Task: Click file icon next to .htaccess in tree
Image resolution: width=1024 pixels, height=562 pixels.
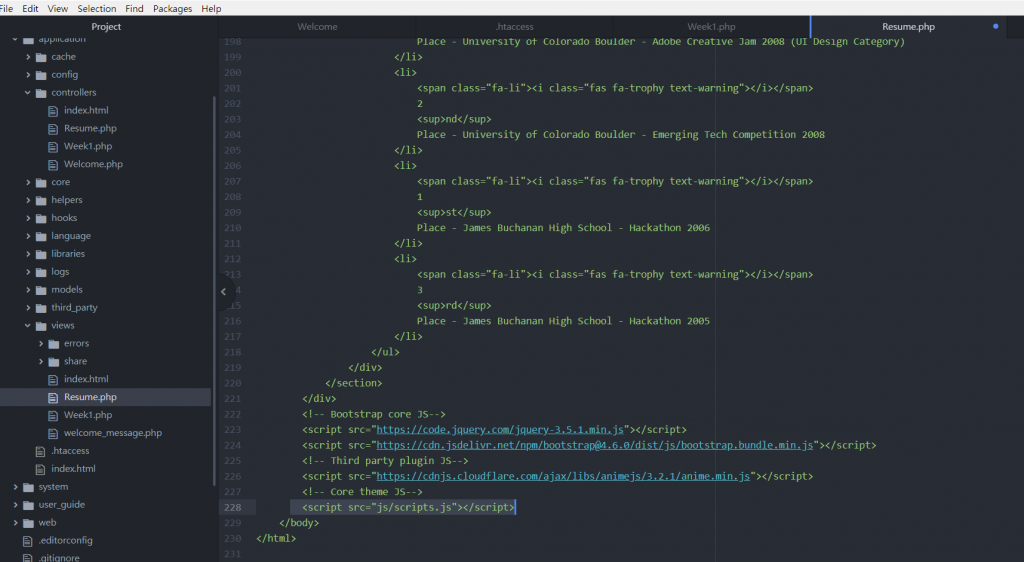Action: pyautogui.click(x=40, y=452)
